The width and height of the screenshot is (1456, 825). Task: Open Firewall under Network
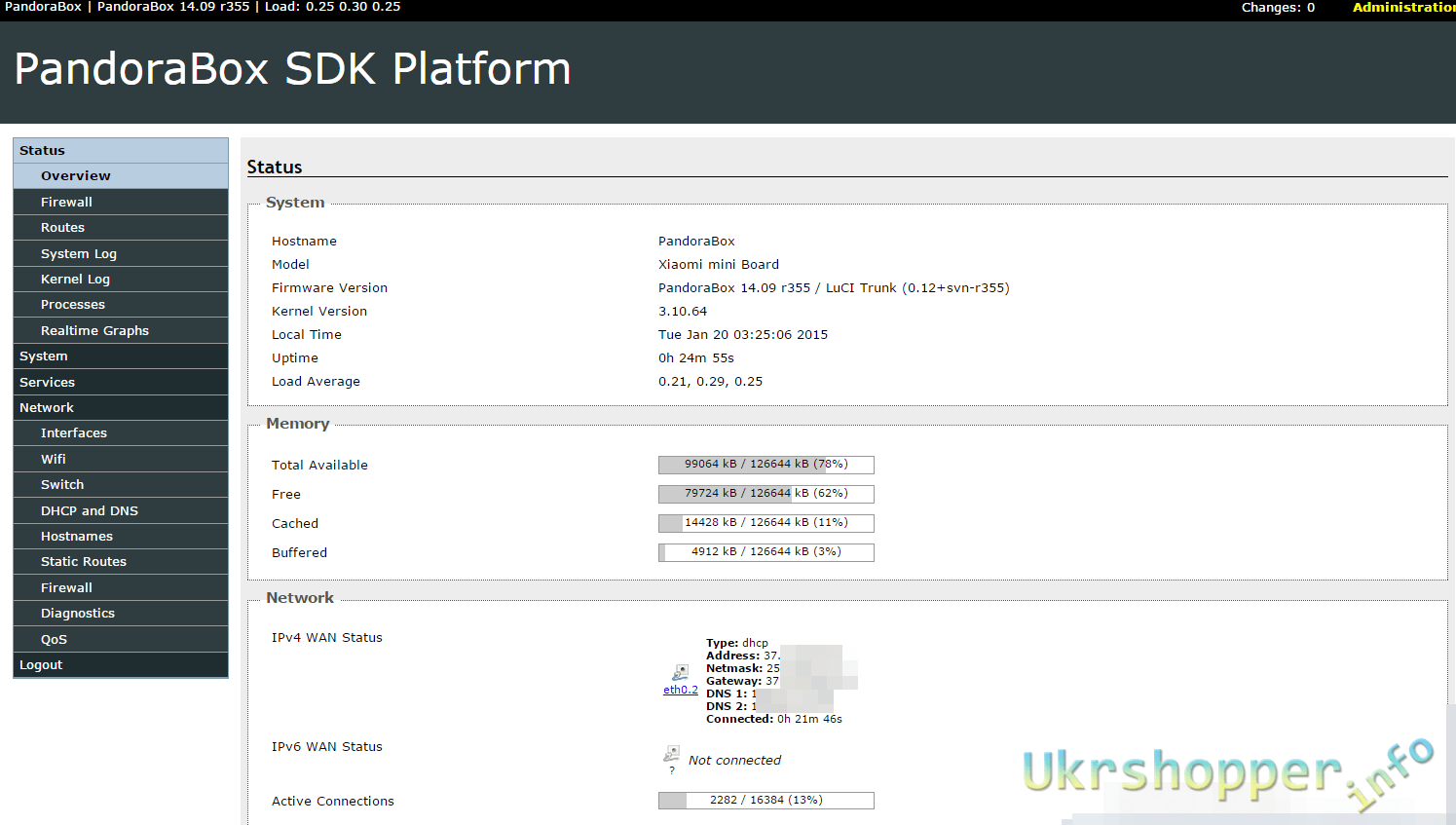(x=121, y=587)
